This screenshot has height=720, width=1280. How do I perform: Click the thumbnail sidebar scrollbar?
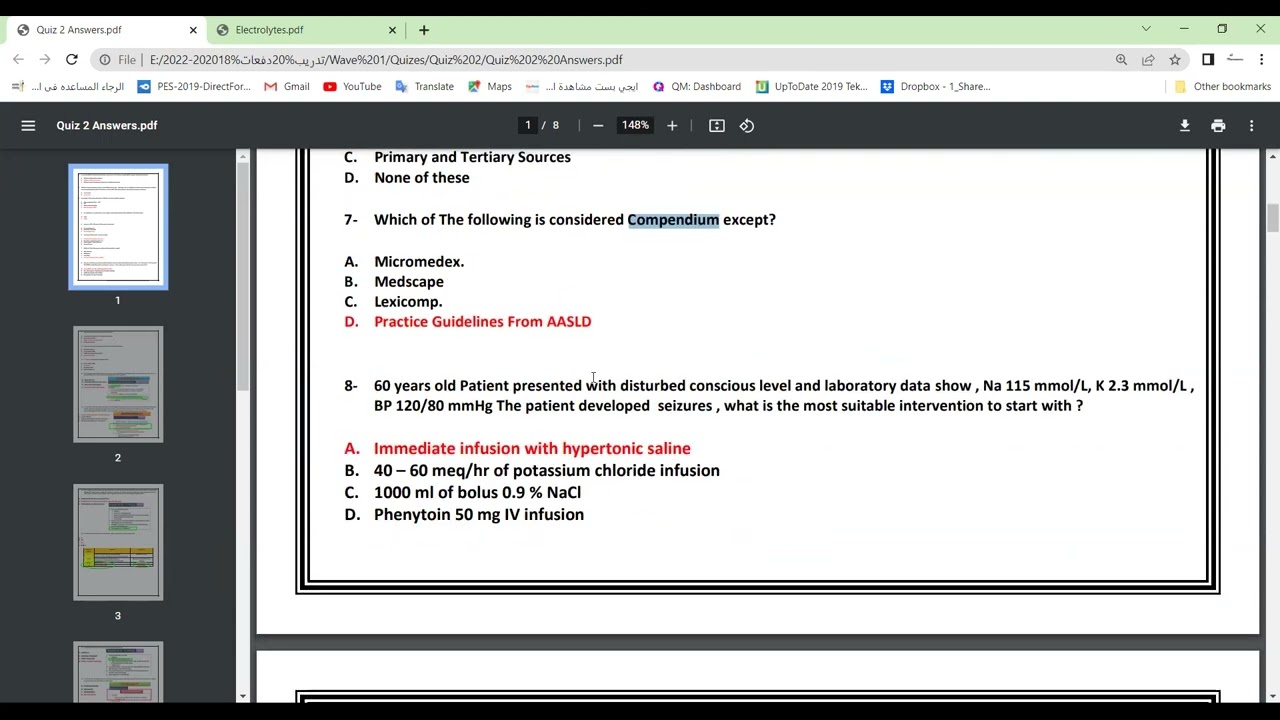pos(243,275)
